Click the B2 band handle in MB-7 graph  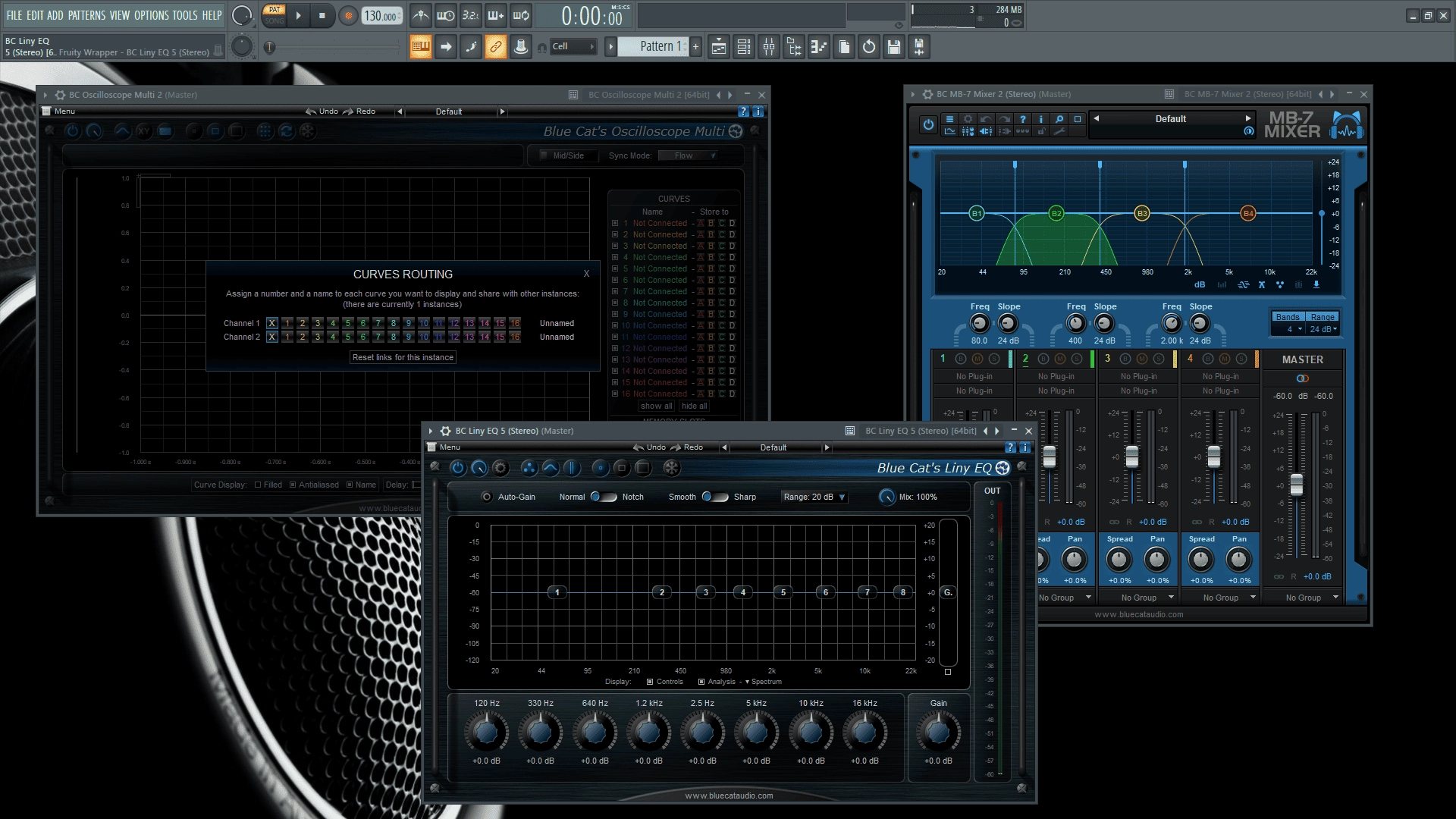1056,213
